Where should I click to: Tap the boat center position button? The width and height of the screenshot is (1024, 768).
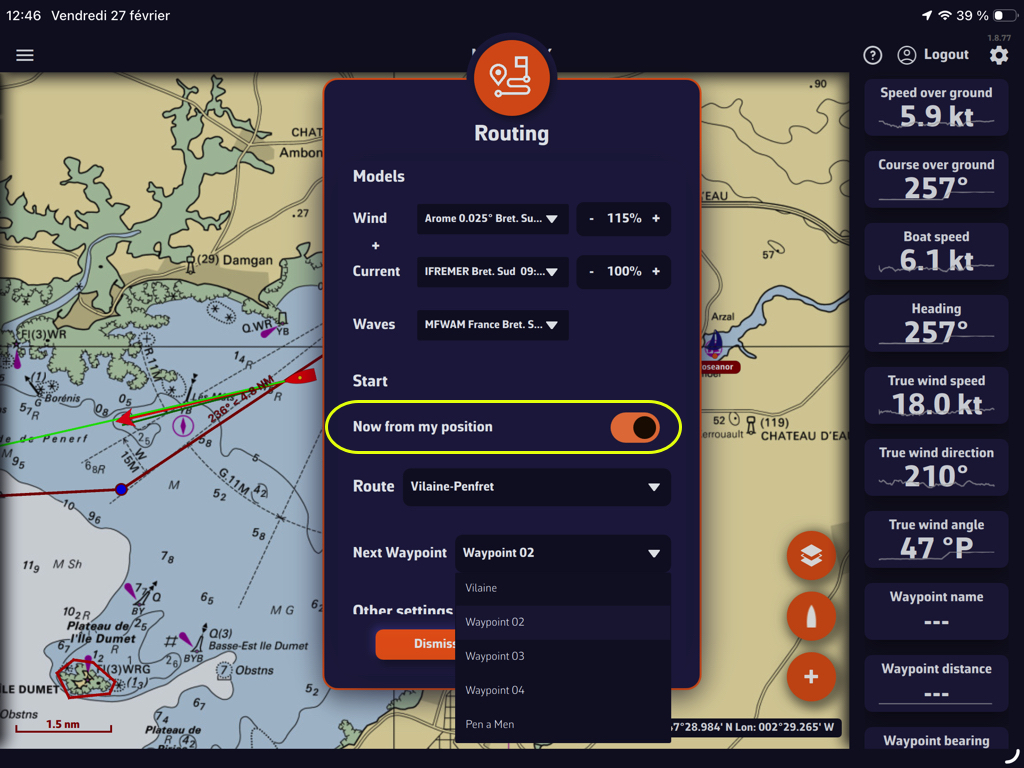[811, 617]
